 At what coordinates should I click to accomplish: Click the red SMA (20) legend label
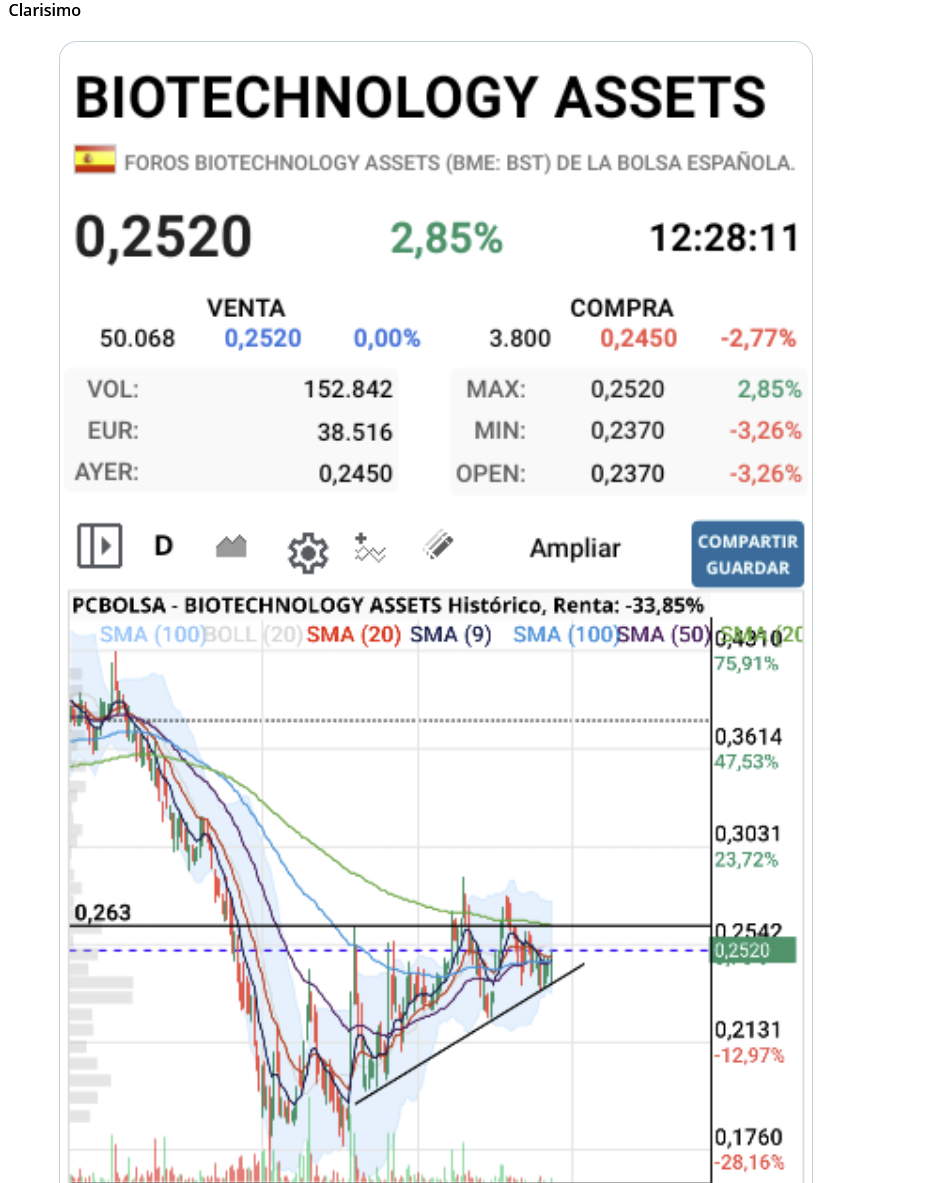pyautogui.click(x=353, y=635)
